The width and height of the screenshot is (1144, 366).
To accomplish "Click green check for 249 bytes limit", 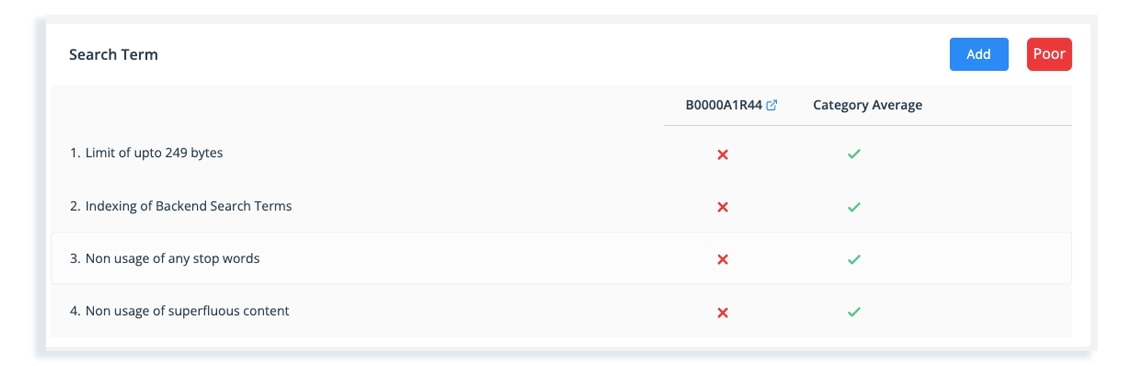I will pyautogui.click(x=854, y=155).
